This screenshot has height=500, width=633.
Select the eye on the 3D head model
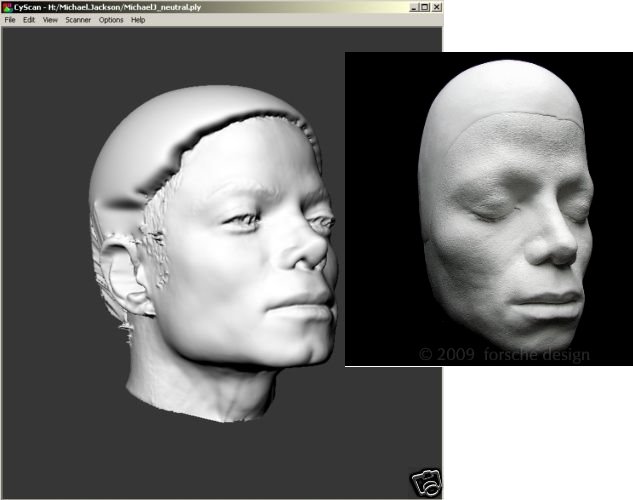click(243, 221)
